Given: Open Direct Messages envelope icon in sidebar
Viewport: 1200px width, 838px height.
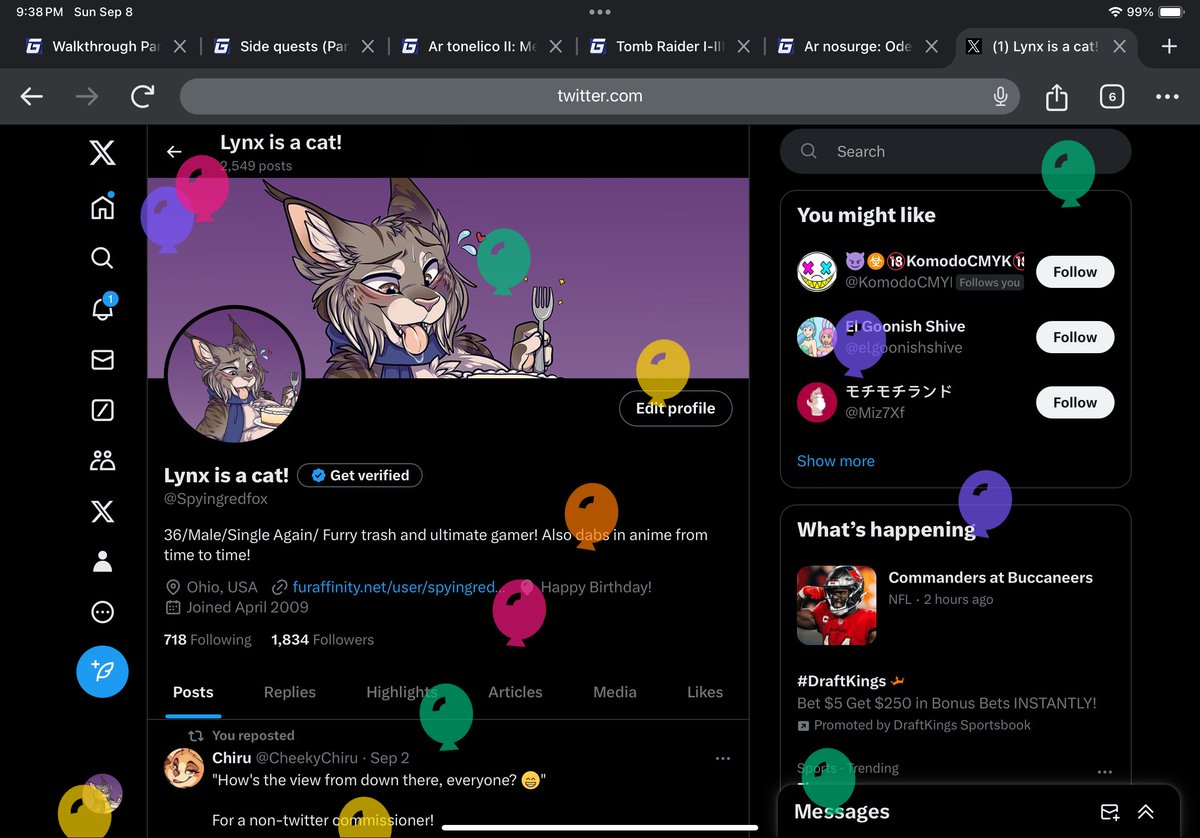Looking at the screenshot, I should [102, 359].
